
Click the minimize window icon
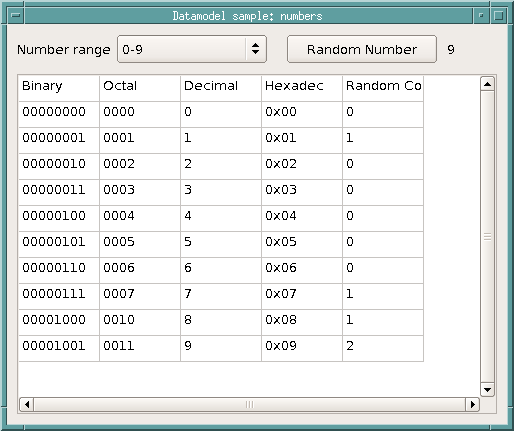click(x=481, y=16)
